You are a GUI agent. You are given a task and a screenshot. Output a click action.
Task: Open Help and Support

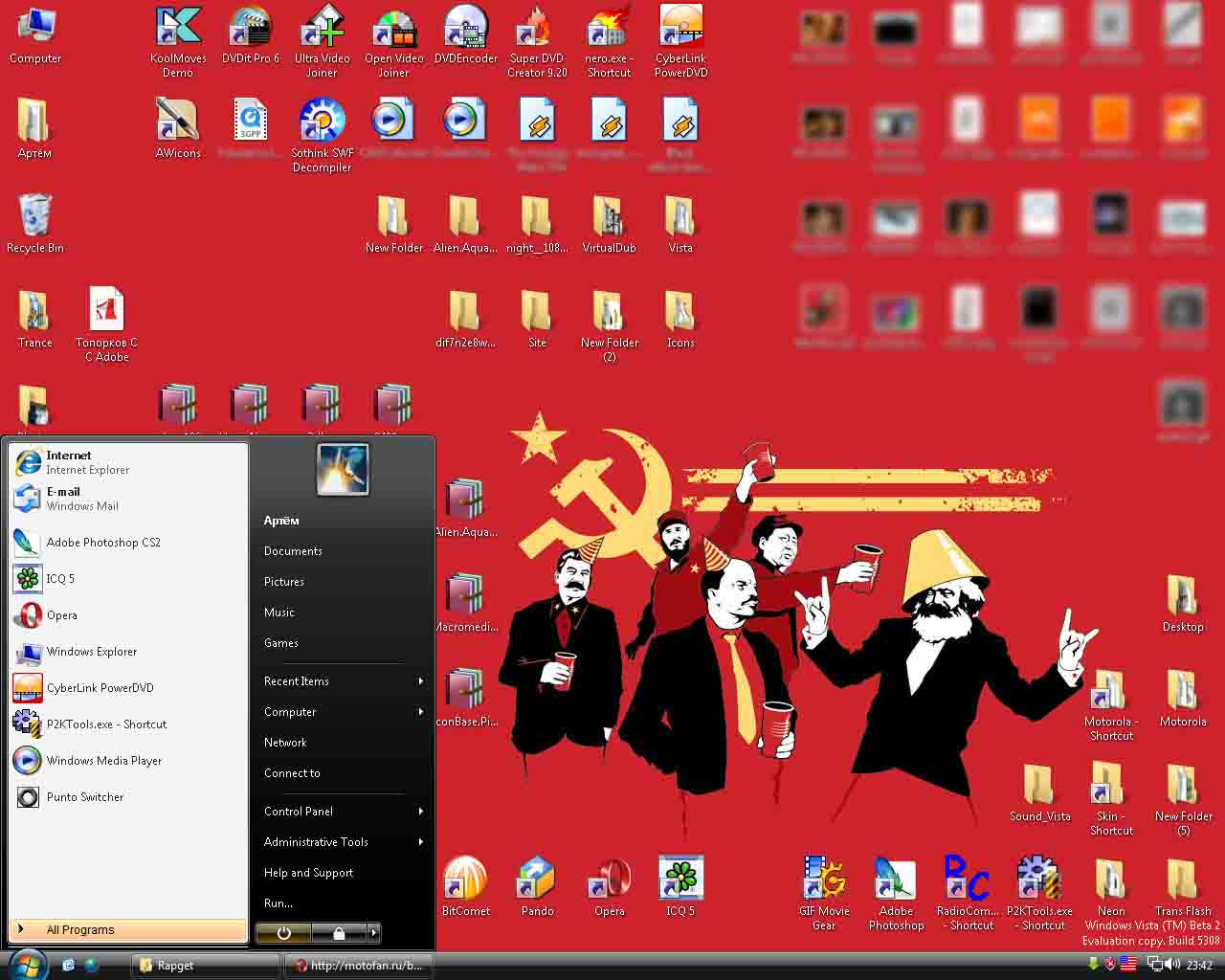point(308,873)
